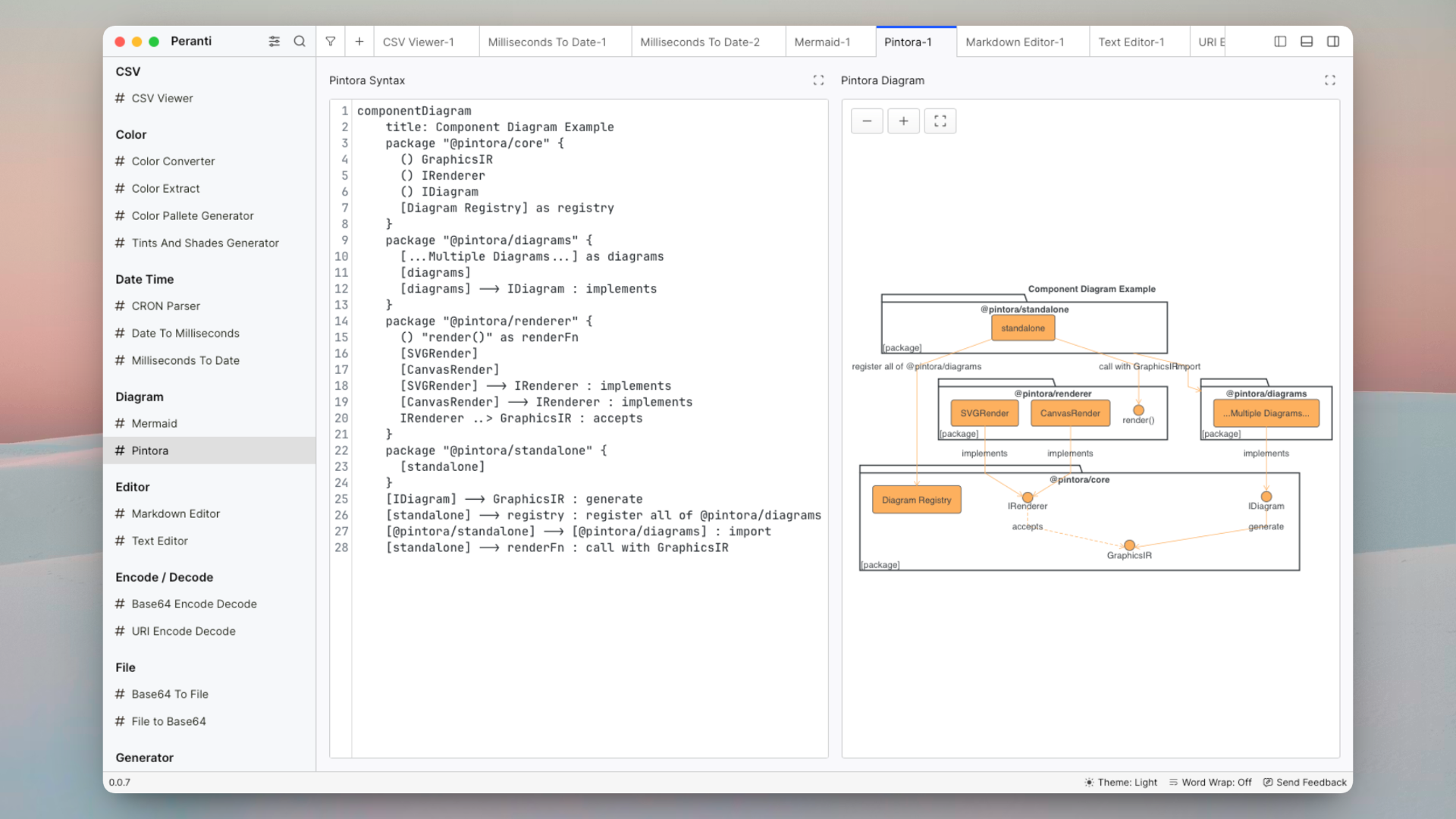Fit diagram to view button

pyautogui.click(x=940, y=121)
